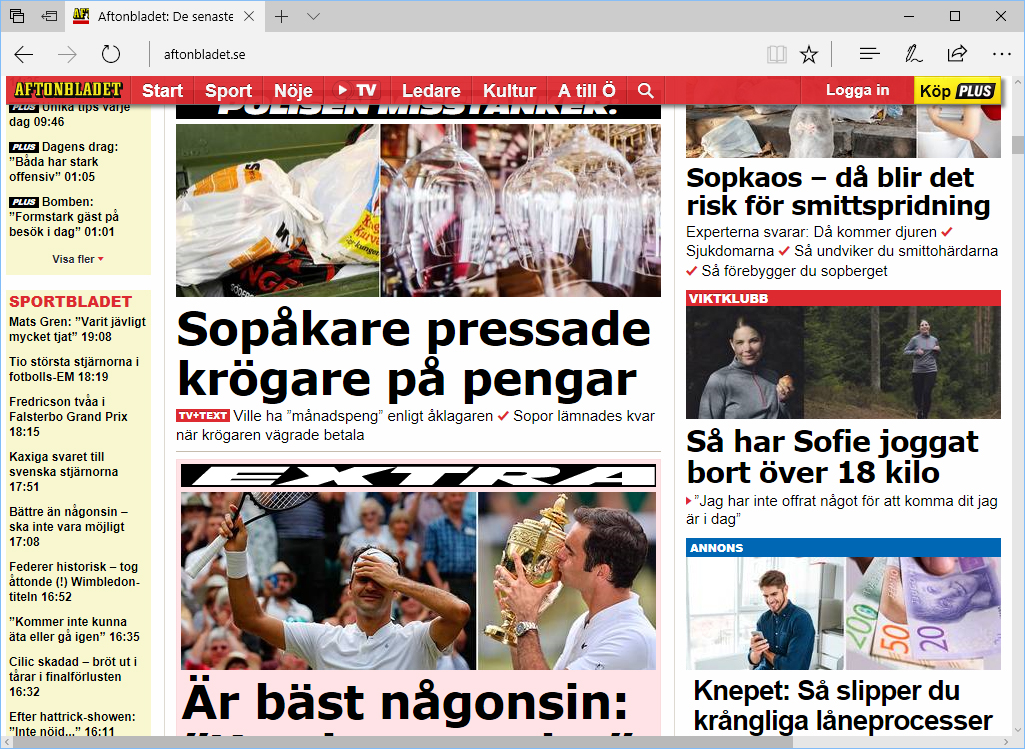Image resolution: width=1025 pixels, height=749 pixels.
Task: Click the Federer Wimbledon trophy photo
Action: click(567, 580)
